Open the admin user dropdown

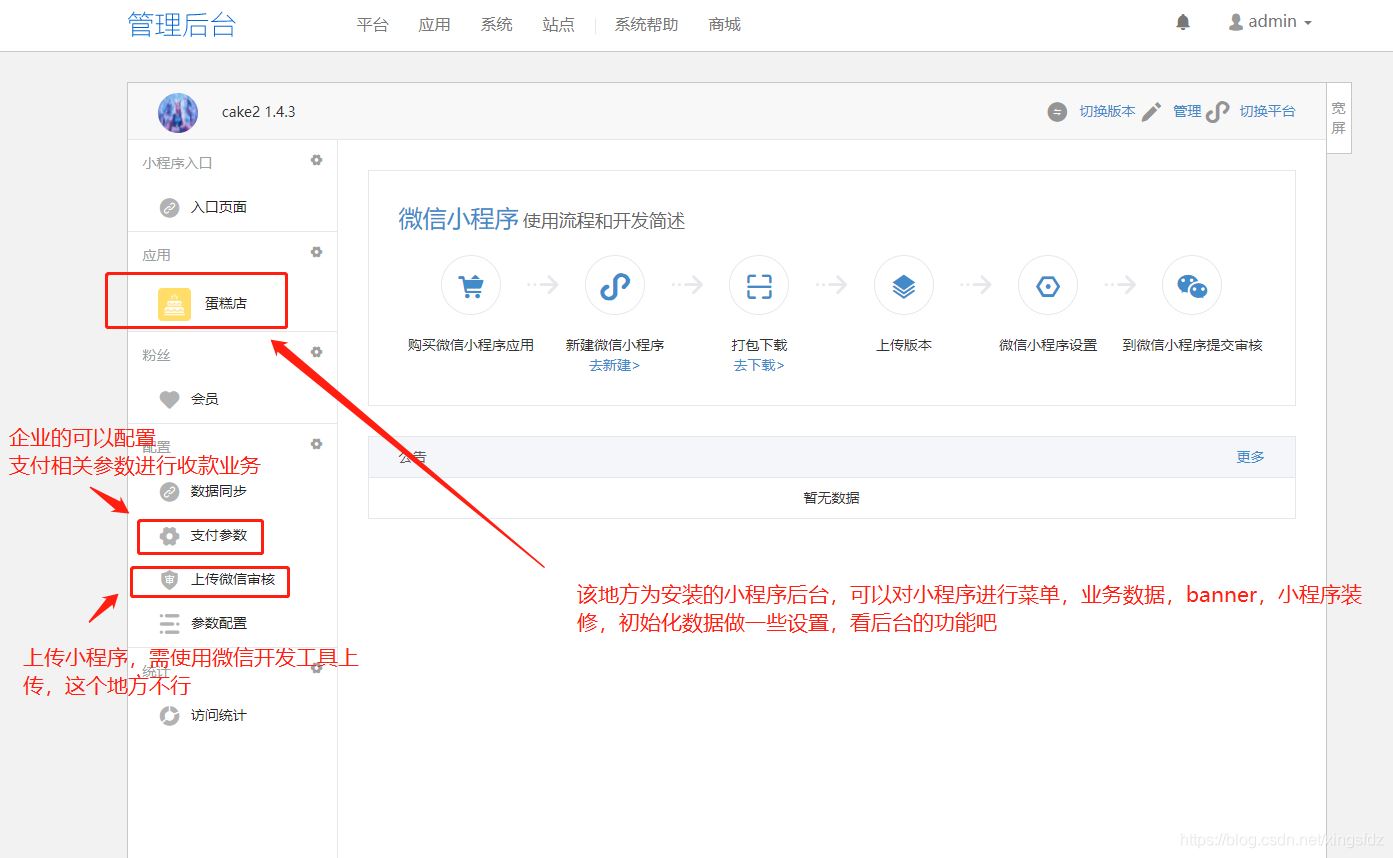pyautogui.click(x=1270, y=22)
